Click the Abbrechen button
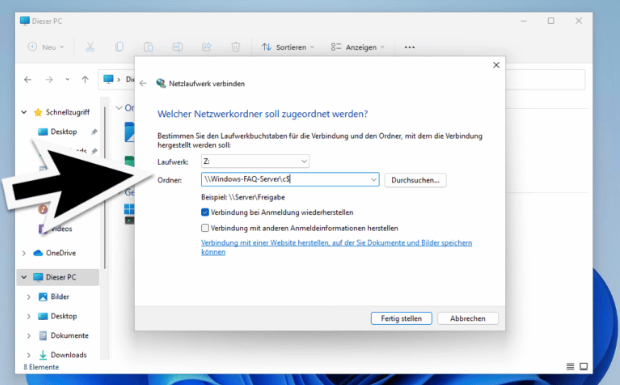Image resolution: width=620 pixels, height=385 pixels. pyautogui.click(x=468, y=318)
